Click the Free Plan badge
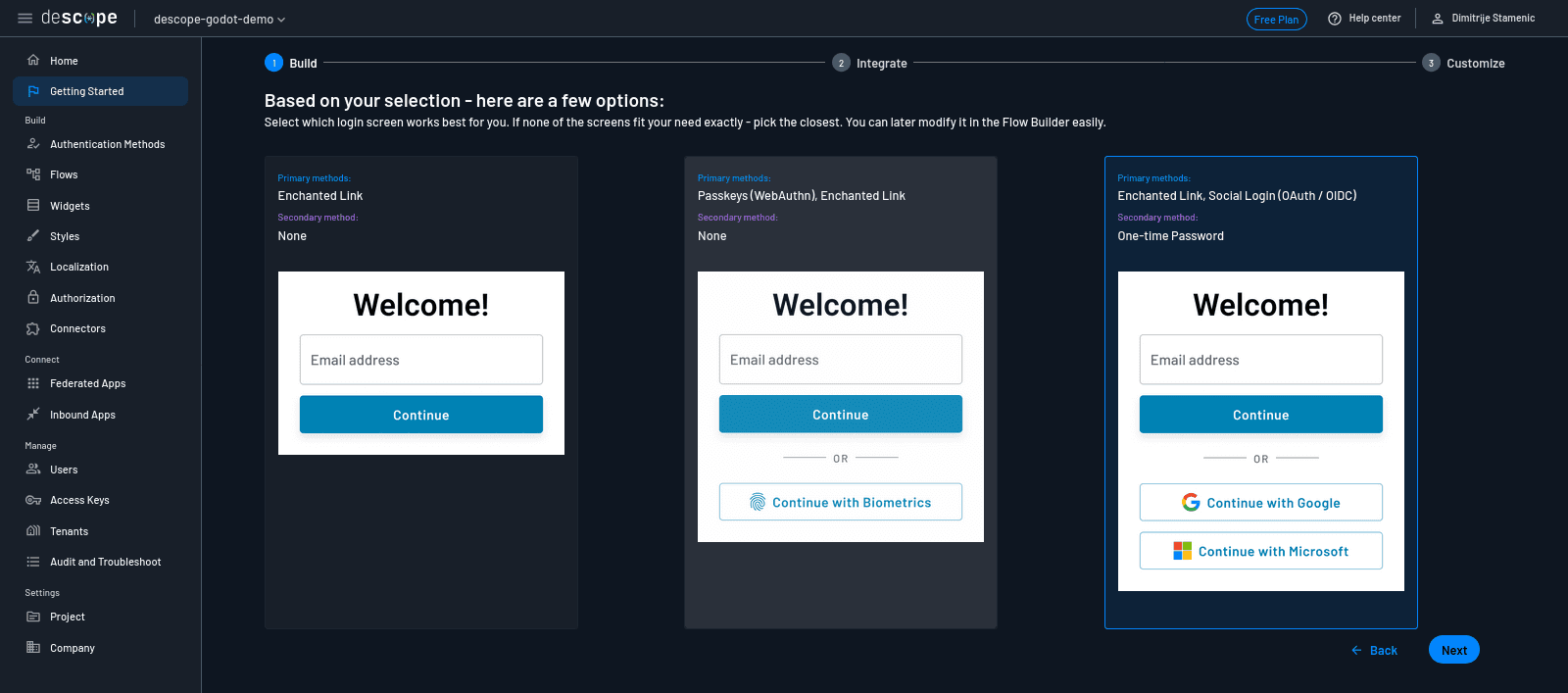The width and height of the screenshot is (1568, 693). [x=1276, y=20]
